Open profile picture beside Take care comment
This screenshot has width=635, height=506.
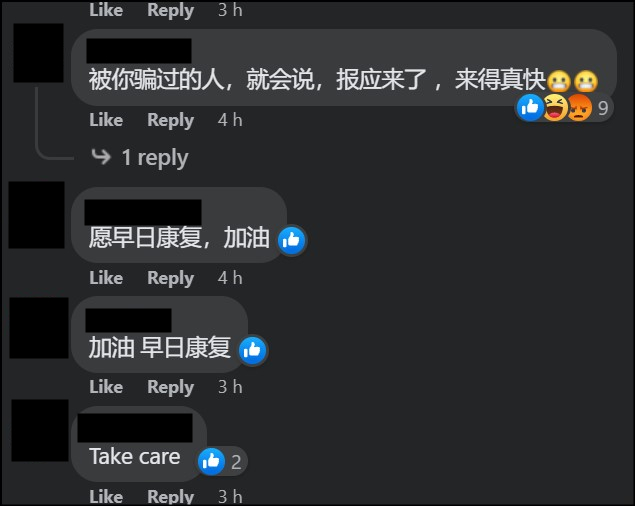tap(40, 430)
